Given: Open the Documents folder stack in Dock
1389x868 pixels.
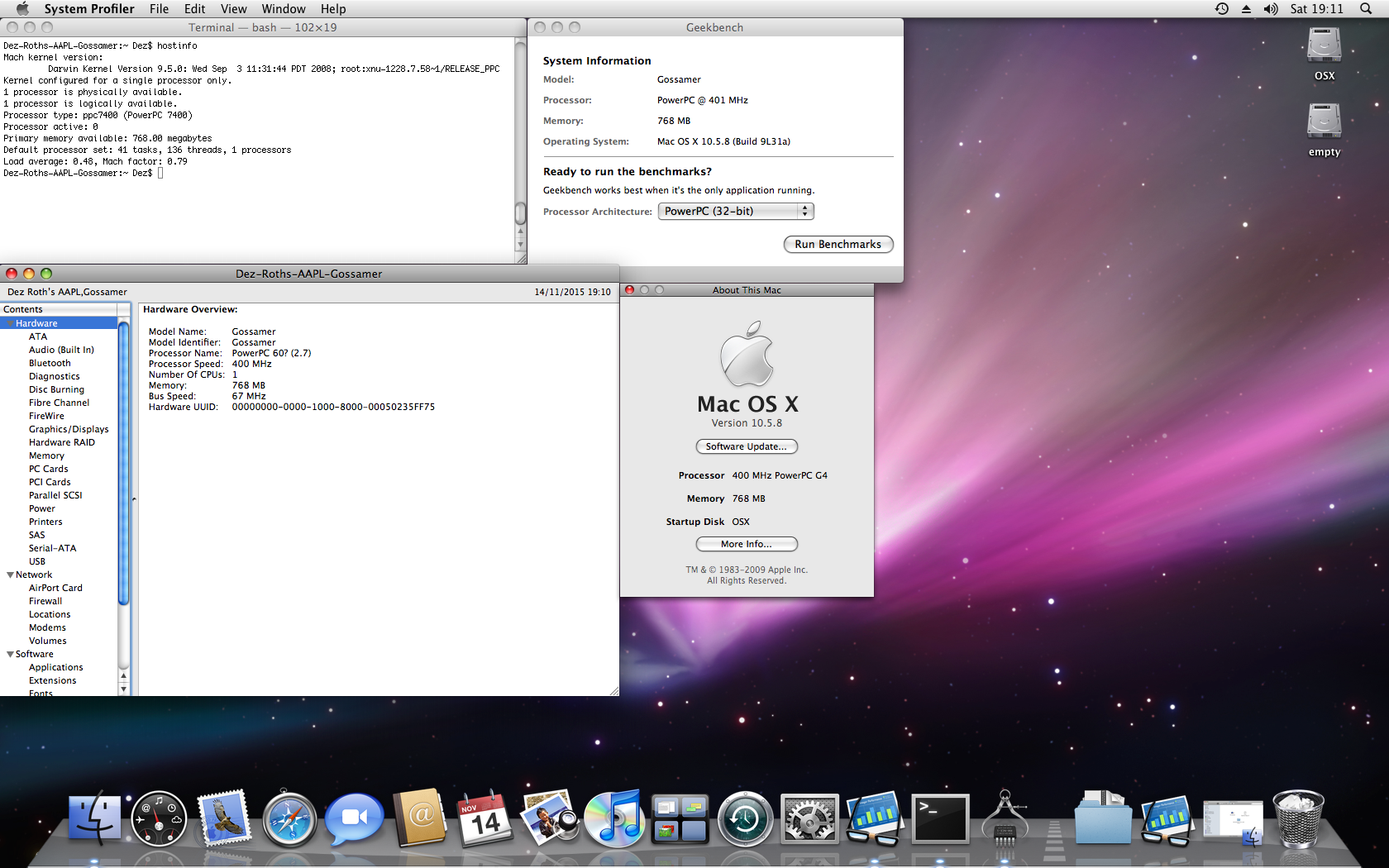Looking at the screenshot, I should (x=1103, y=818).
